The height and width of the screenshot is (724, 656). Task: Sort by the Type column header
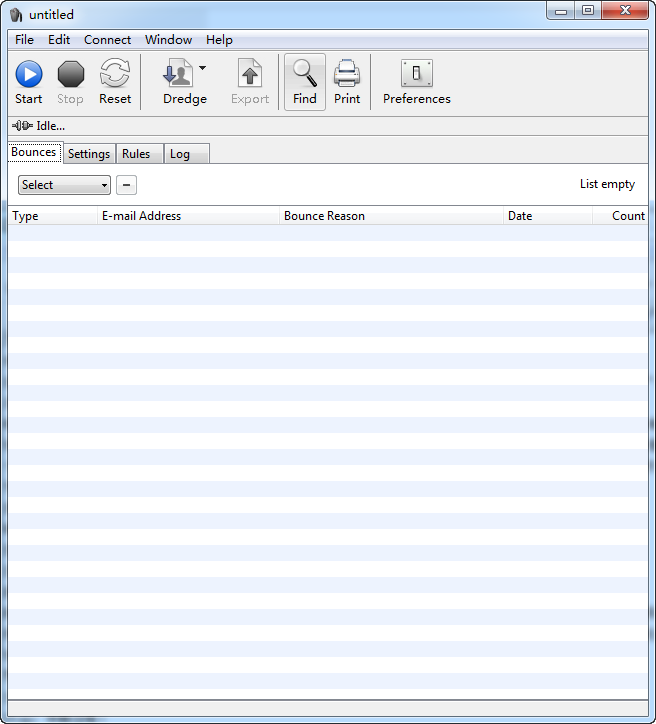(x=52, y=216)
